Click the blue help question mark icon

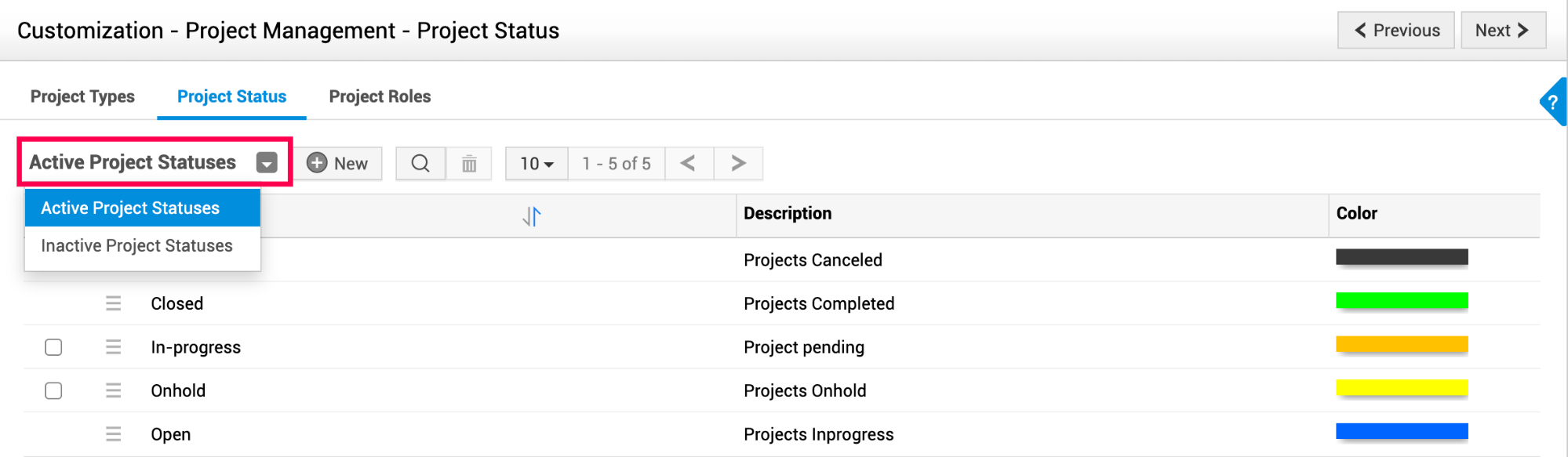pos(1553,103)
